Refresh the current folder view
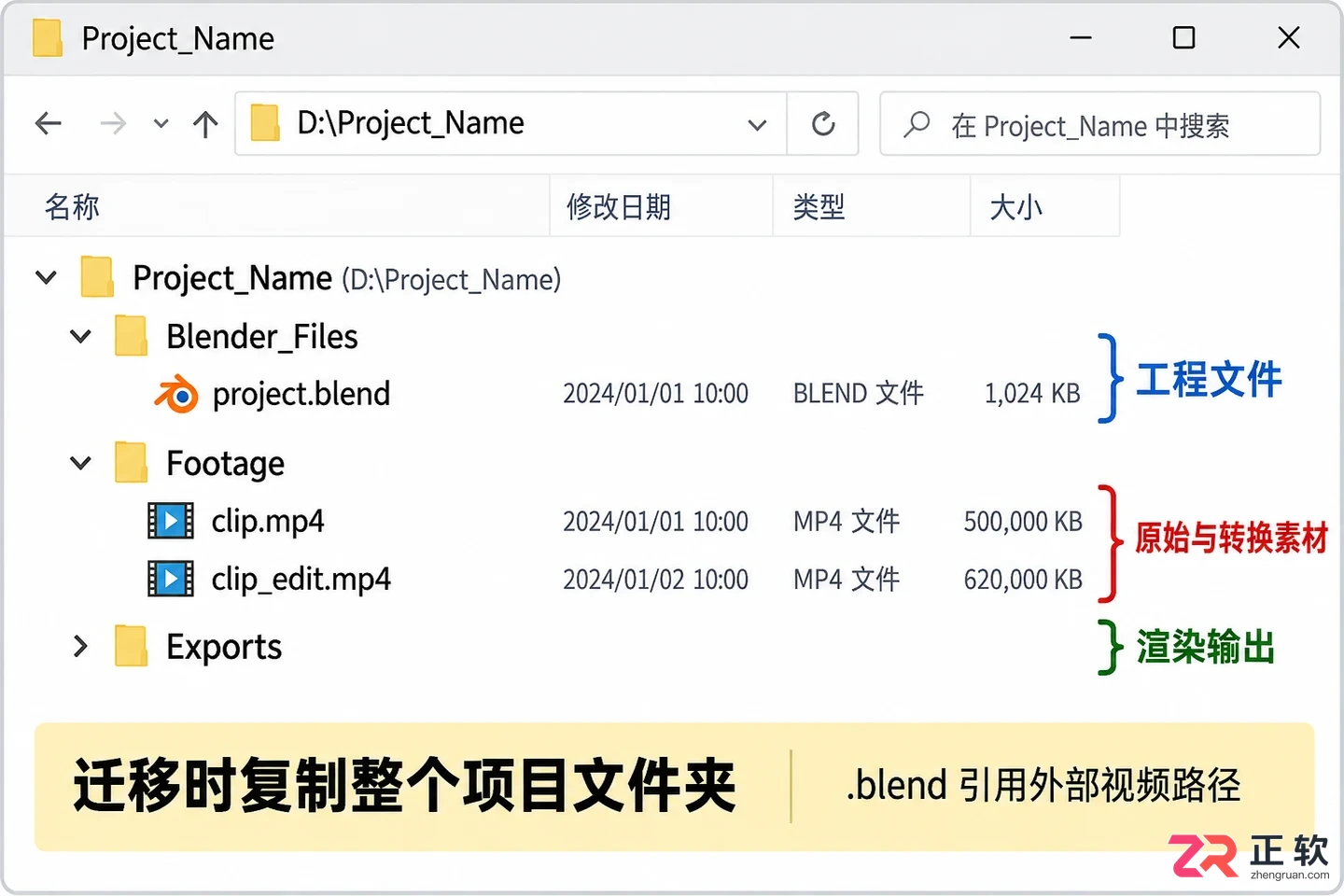Viewport: 1344px width, 896px height. (823, 123)
